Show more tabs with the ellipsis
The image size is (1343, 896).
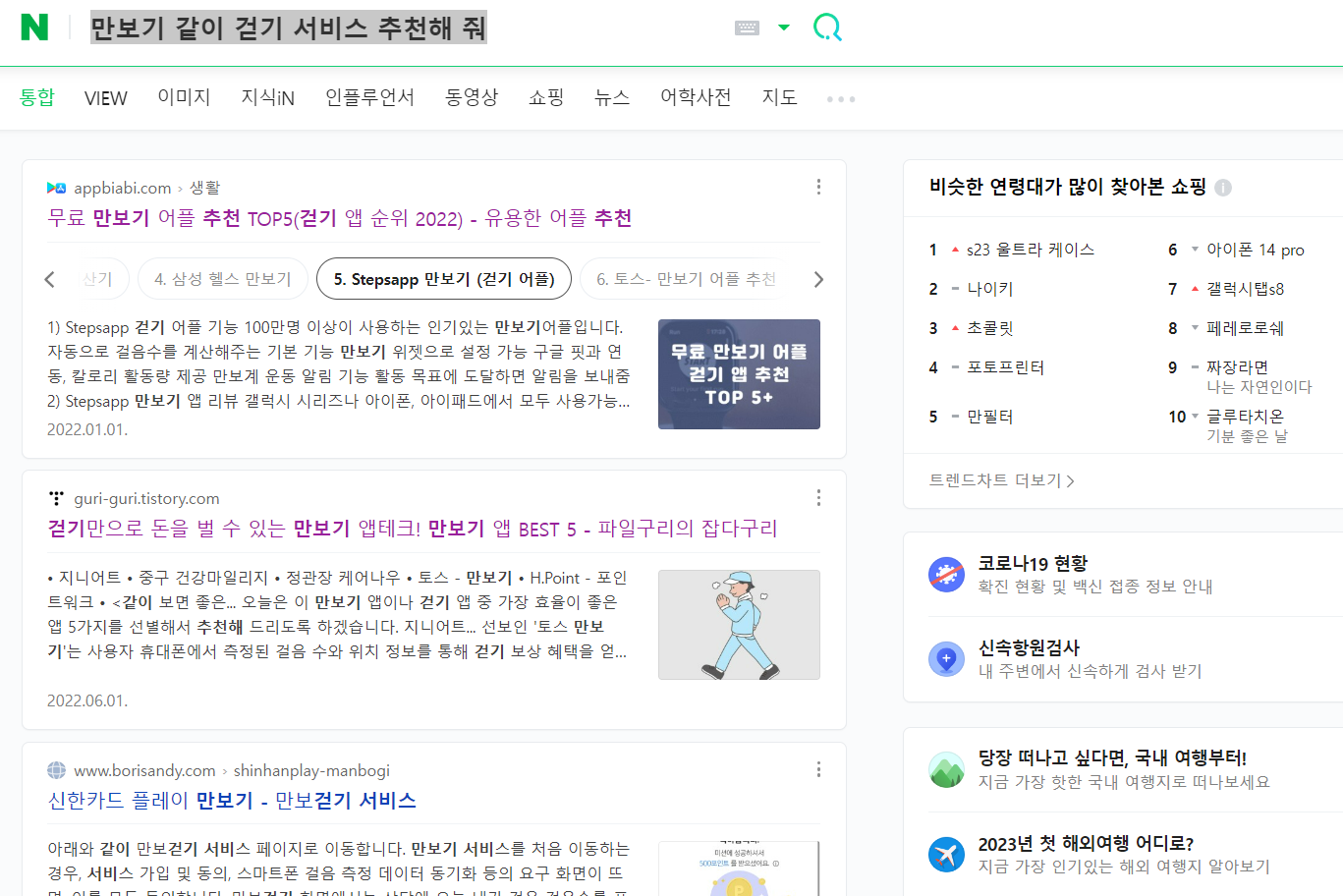point(841,99)
